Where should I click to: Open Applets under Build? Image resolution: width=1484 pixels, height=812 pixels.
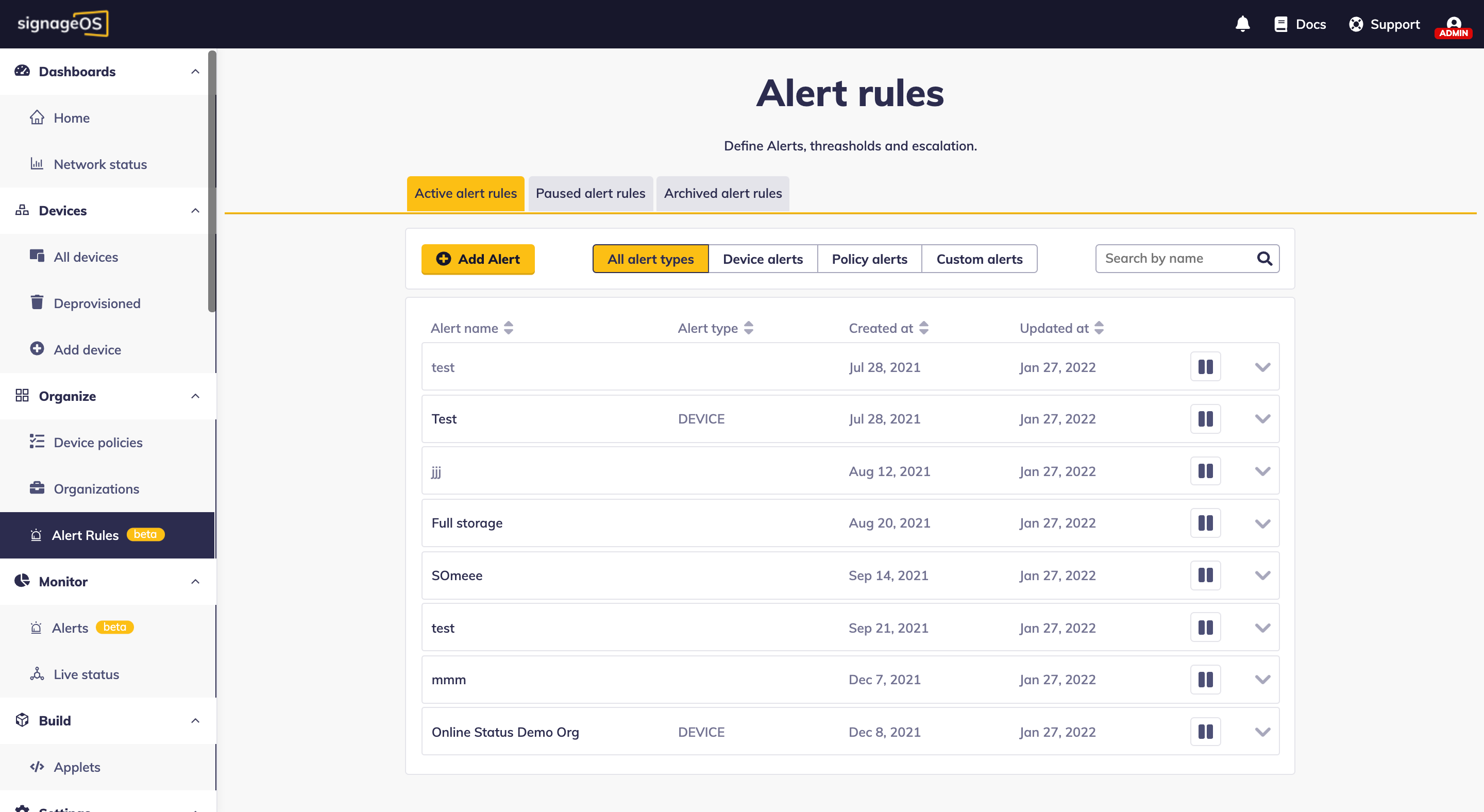tap(77, 767)
